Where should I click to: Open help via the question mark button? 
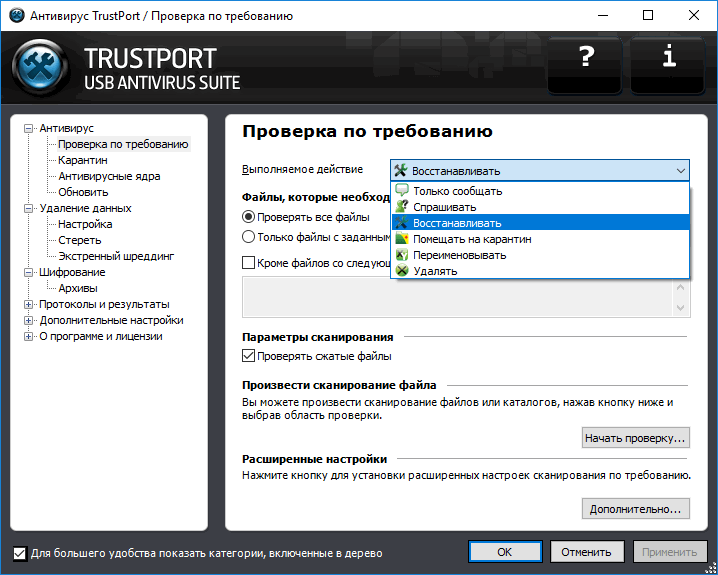pos(585,65)
